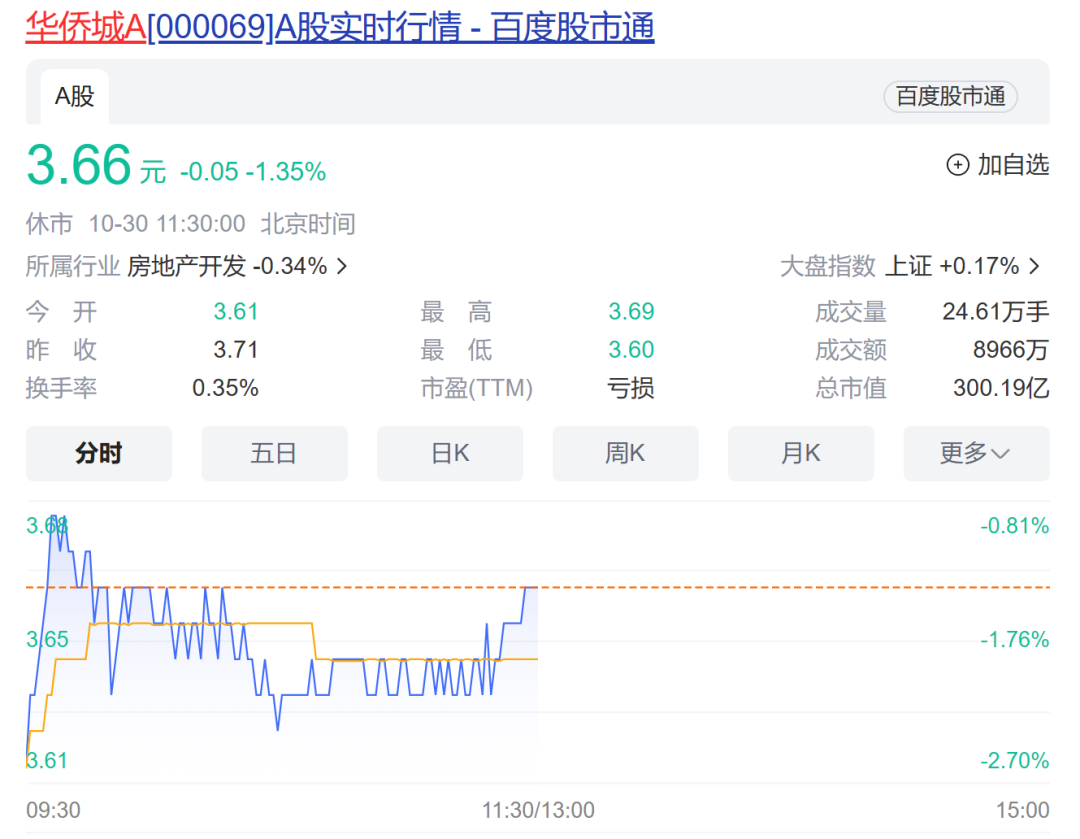Click the 市盈(TTM) value 亏损

click(x=630, y=389)
